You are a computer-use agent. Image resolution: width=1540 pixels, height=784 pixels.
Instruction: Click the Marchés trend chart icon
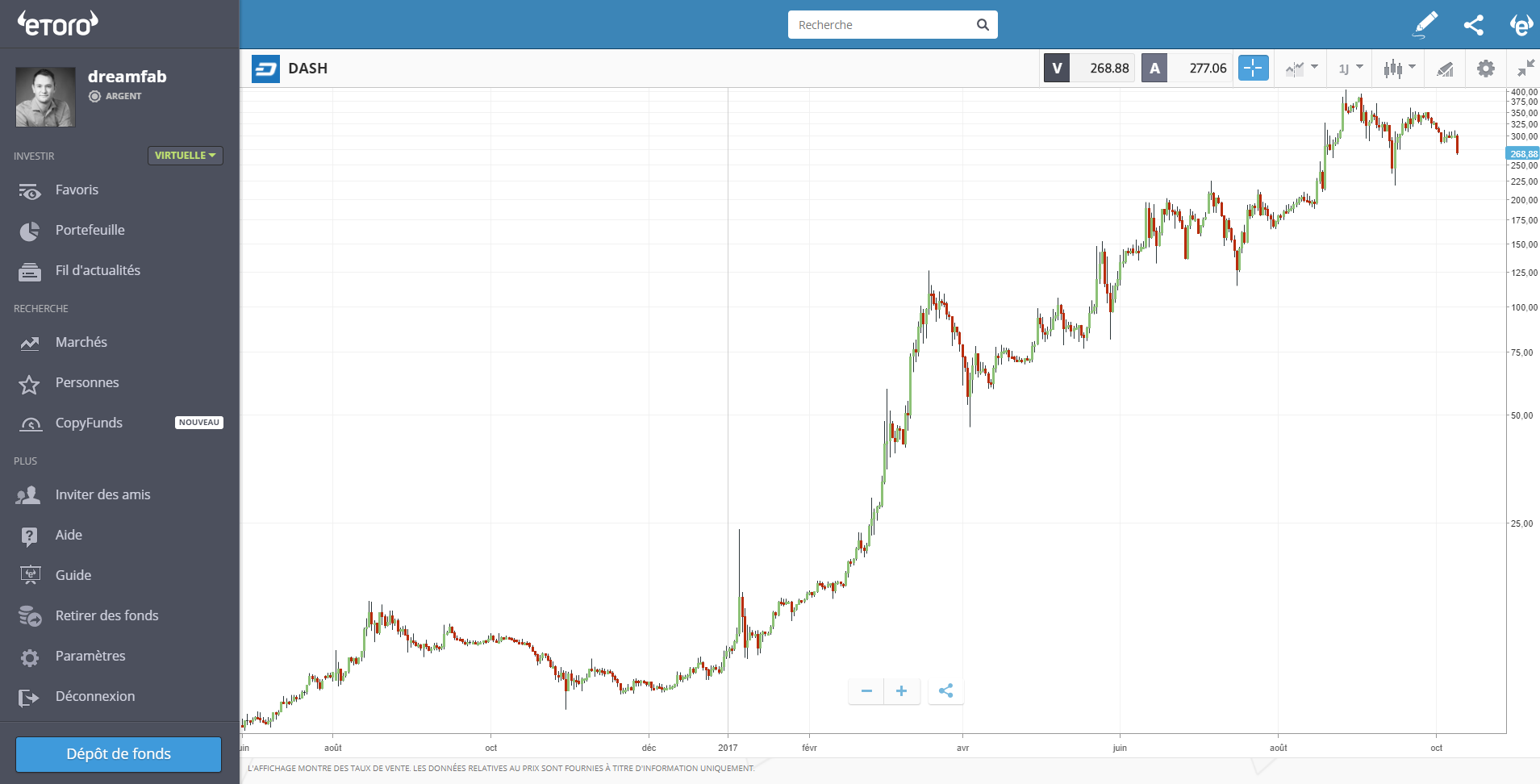point(30,344)
